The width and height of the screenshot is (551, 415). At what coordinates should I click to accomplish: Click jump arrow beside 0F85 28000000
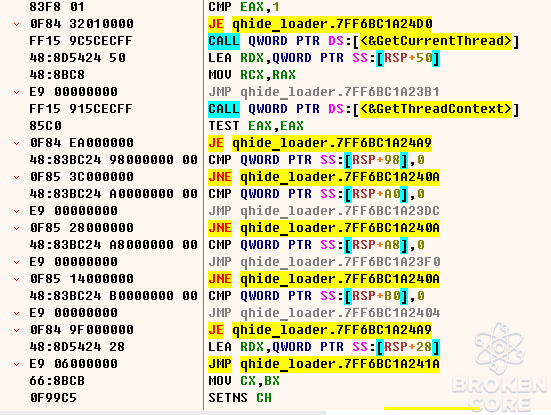(17, 228)
